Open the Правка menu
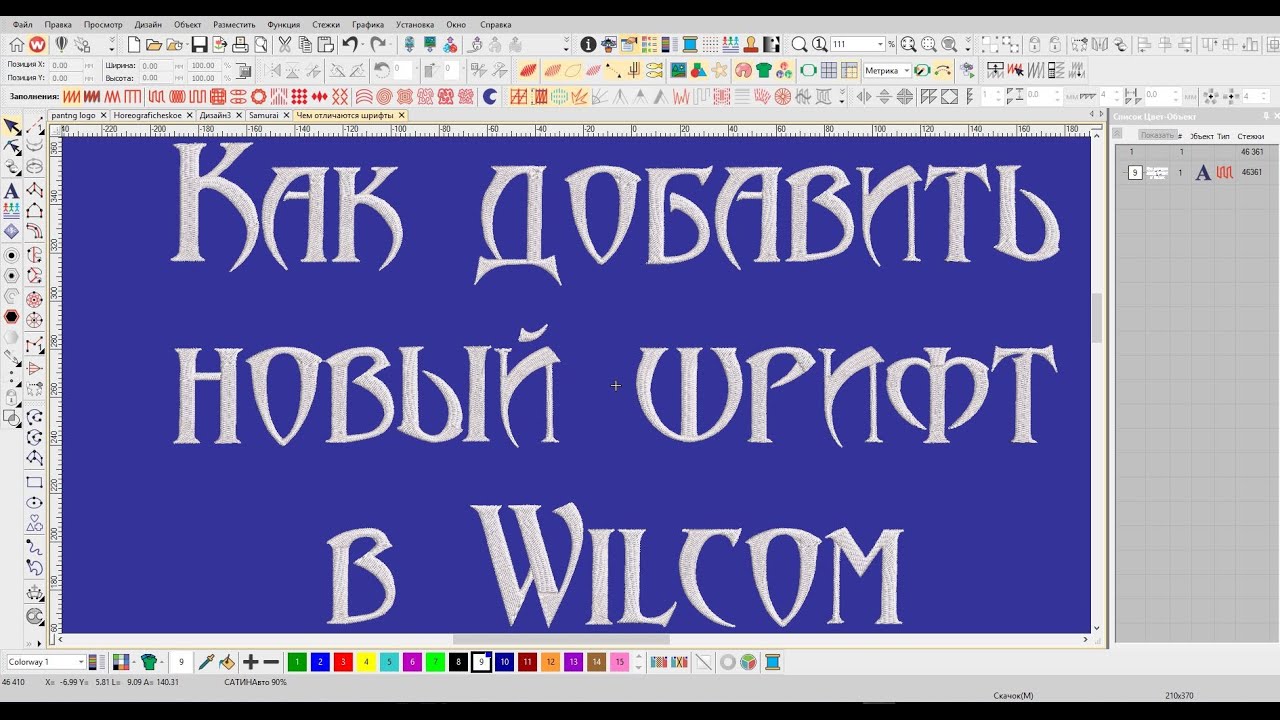Image resolution: width=1280 pixels, height=720 pixels. pyautogui.click(x=58, y=24)
